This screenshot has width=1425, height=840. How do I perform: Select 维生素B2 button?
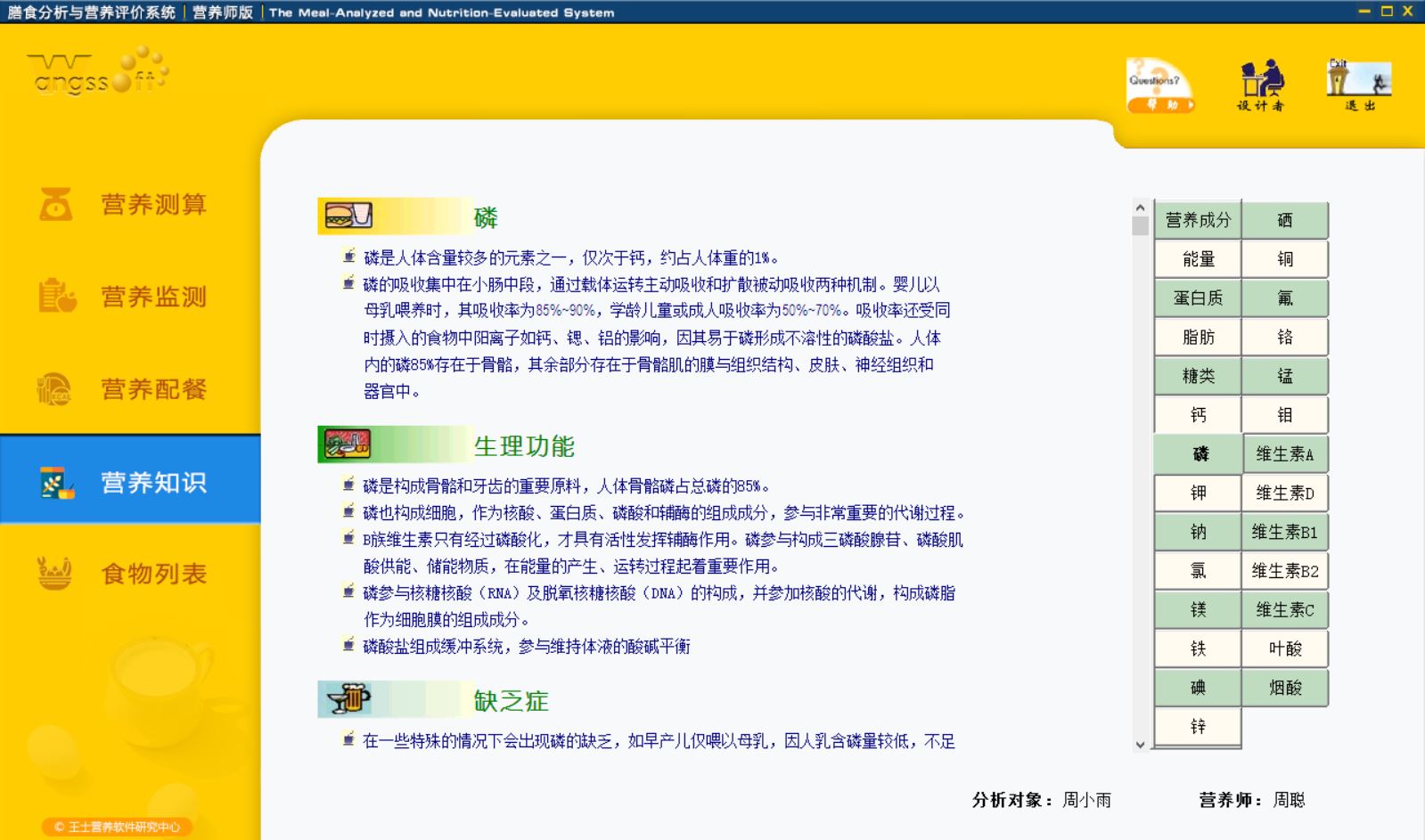pyautogui.click(x=1285, y=571)
